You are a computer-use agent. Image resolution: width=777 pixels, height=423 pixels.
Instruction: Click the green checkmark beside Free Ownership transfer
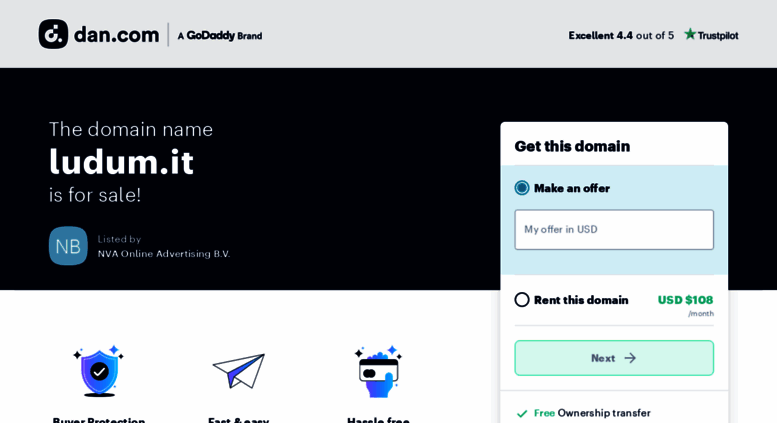[x=522, y=413]
